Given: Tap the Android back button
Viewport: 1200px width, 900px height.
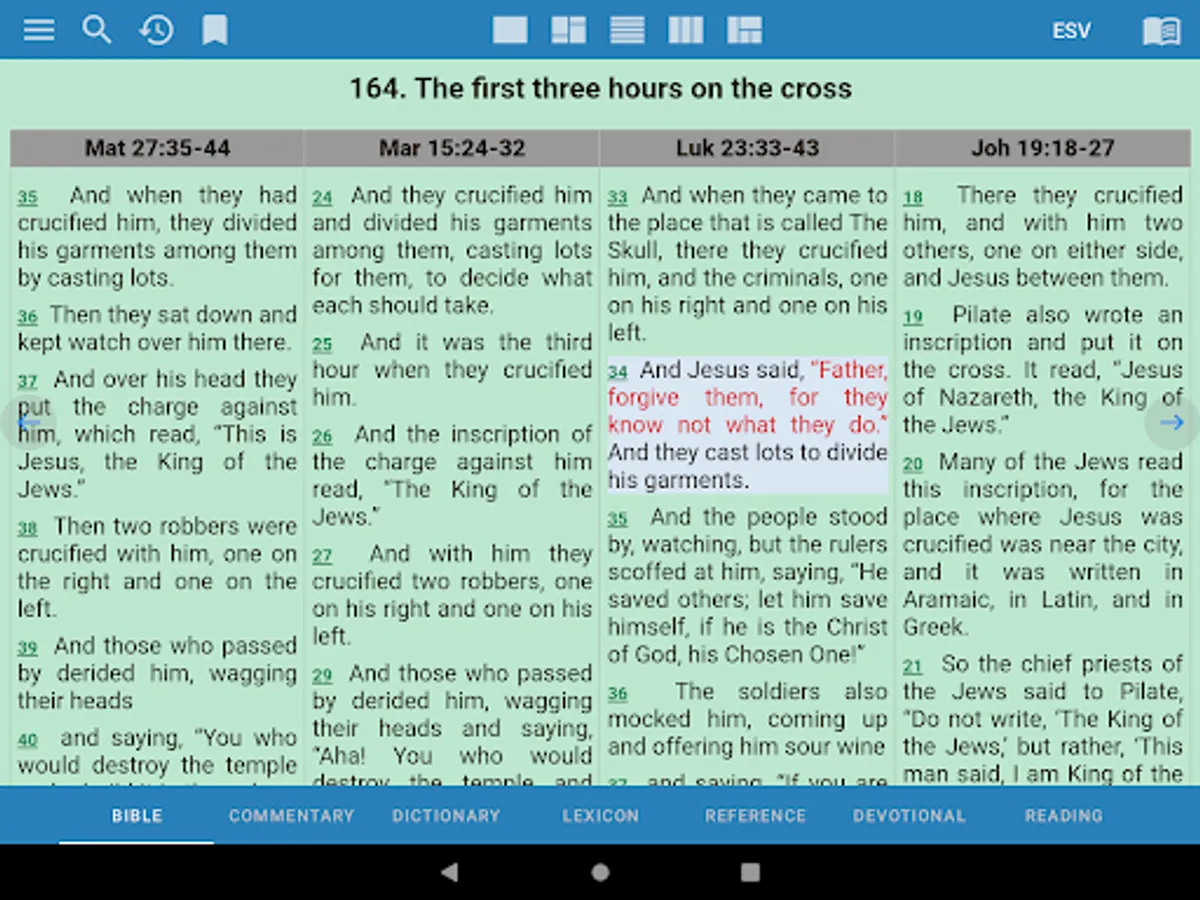Looking at the screenshot, I should point(451,872).
